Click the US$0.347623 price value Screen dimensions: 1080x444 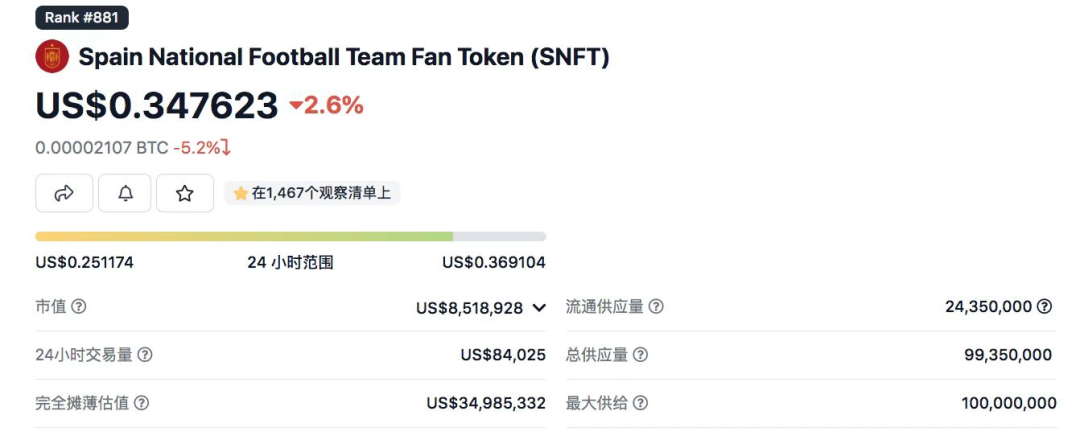[x=157, y=105]
